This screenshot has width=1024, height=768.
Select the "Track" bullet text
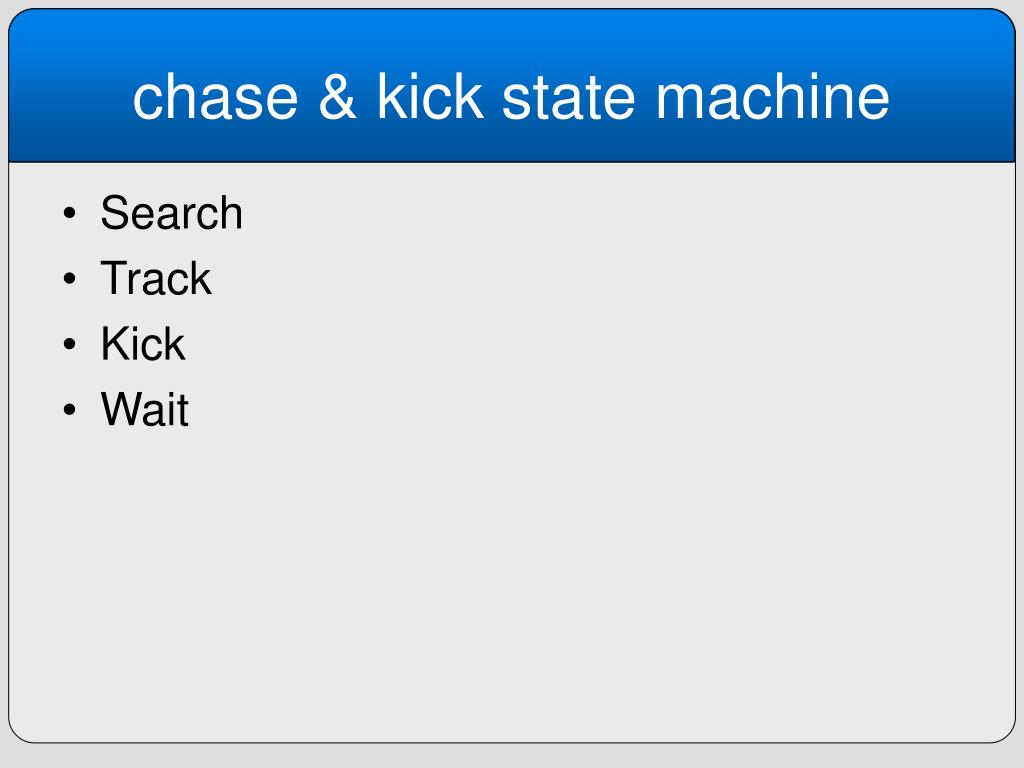coord(155,278)
